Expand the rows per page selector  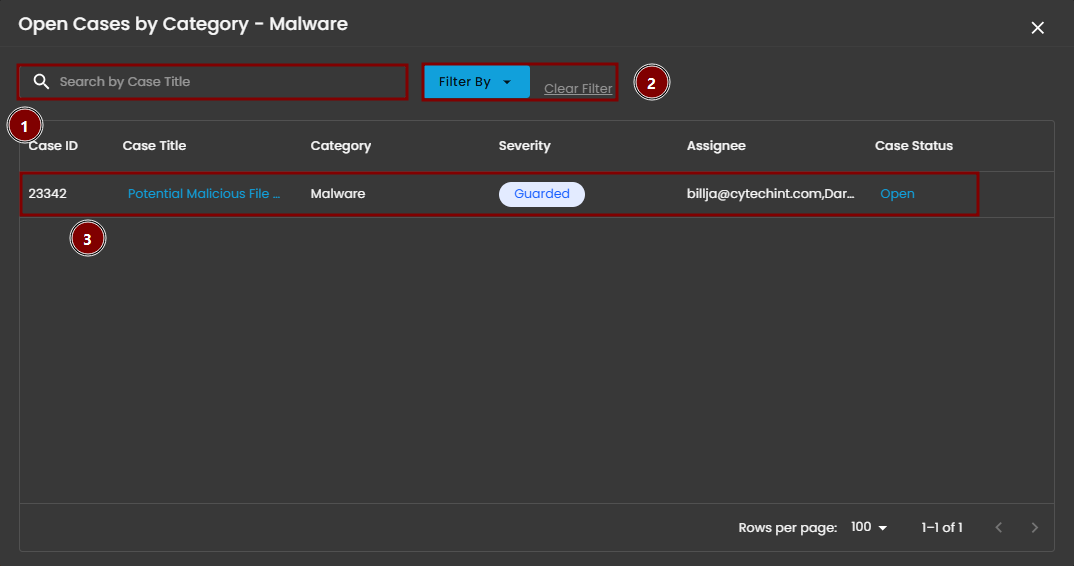pyautogui.click(x=868, y=527)
